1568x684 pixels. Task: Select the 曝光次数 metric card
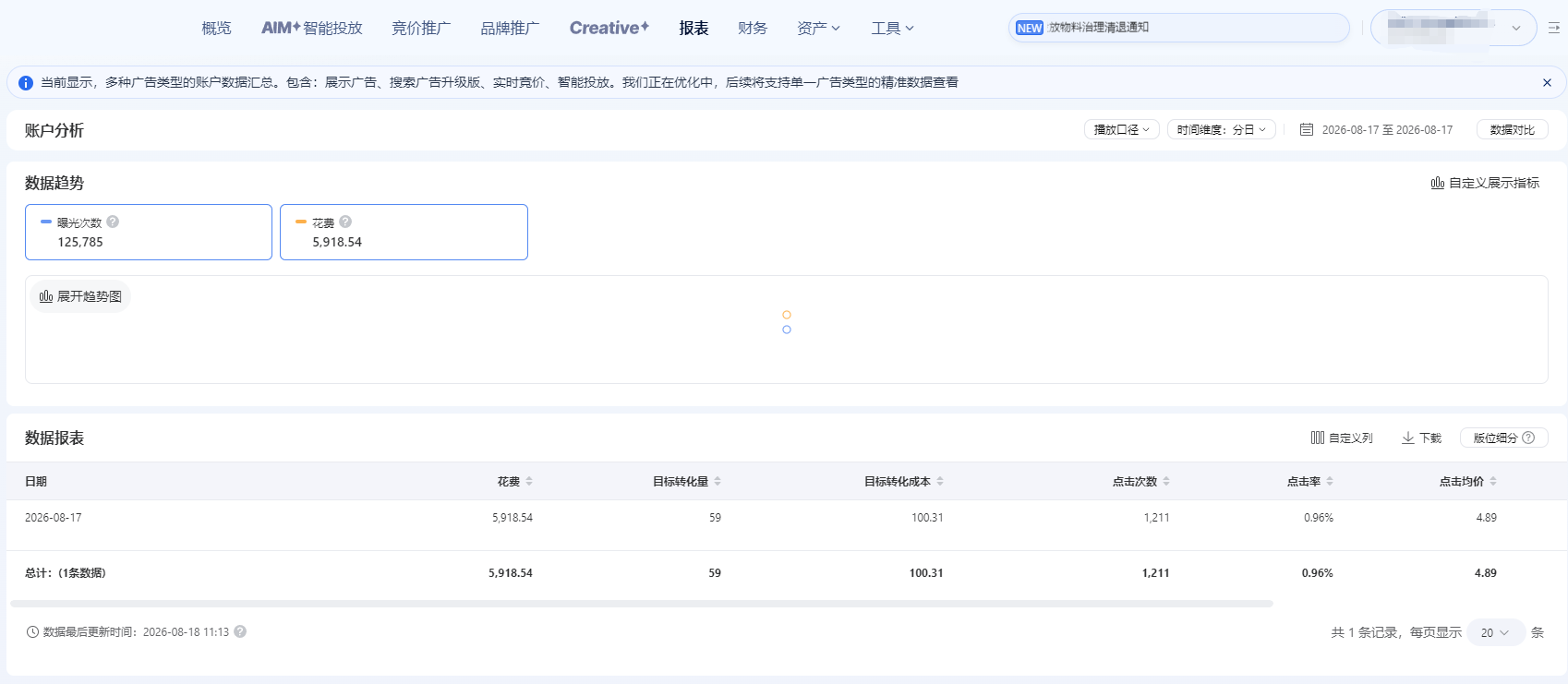coord(149,233)
